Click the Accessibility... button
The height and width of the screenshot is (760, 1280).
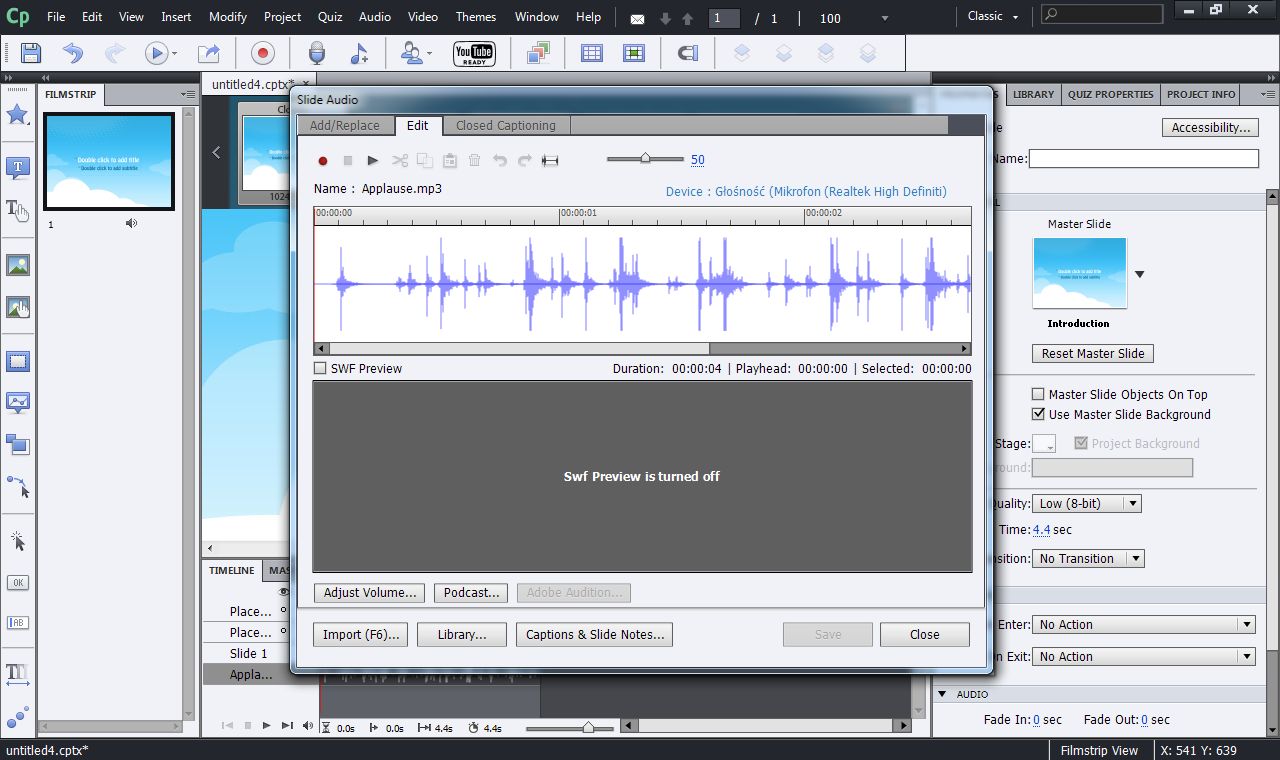(1210, 128)
